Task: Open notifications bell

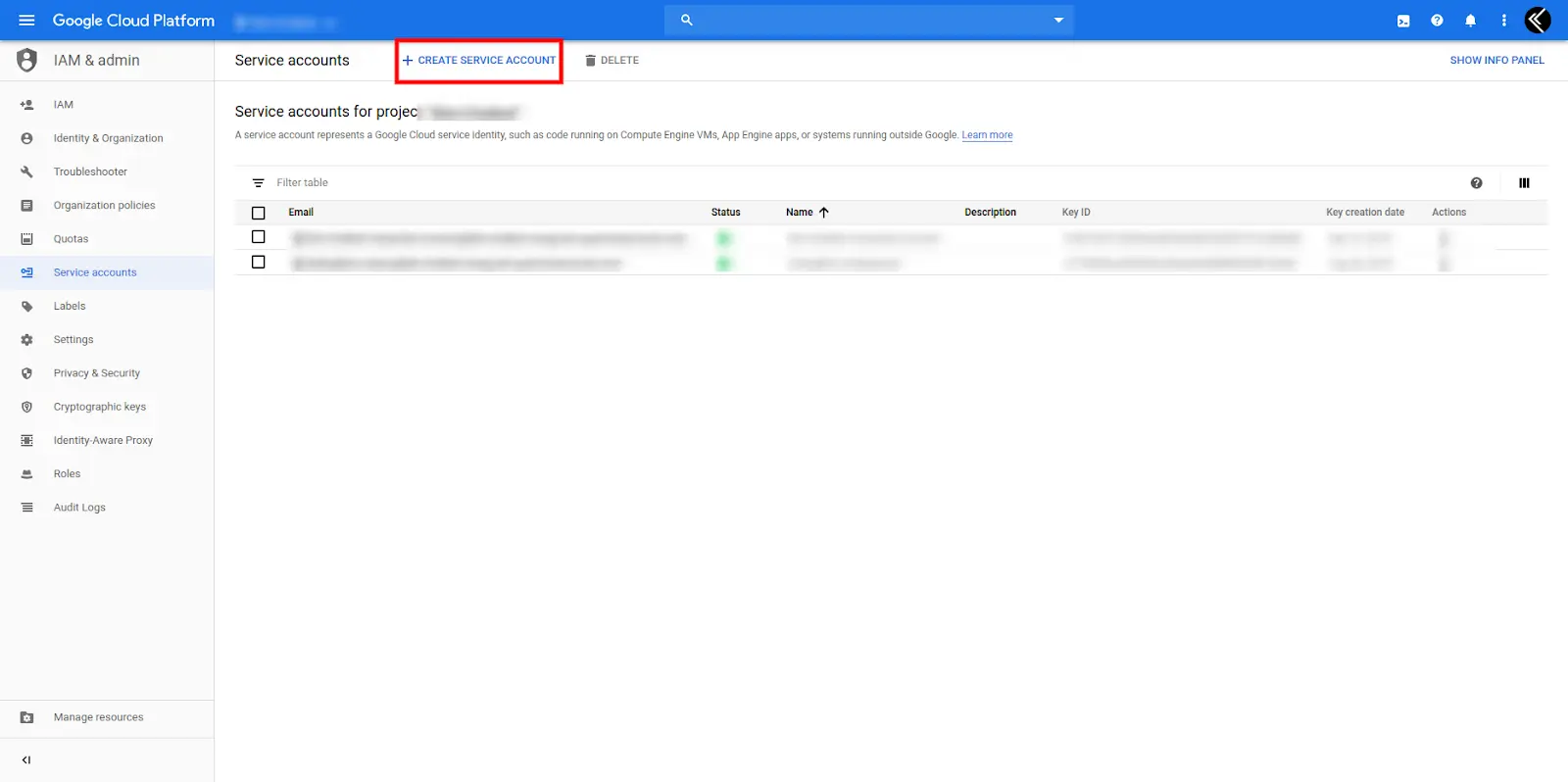Action: point(1470,21)
